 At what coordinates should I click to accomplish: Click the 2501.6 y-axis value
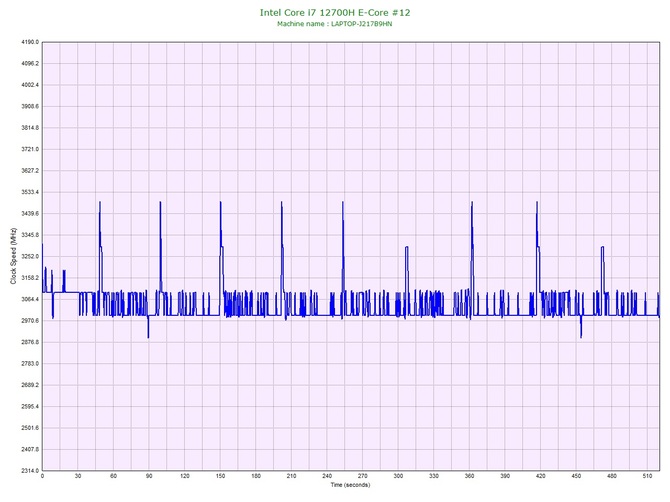[x=30, y=428]
